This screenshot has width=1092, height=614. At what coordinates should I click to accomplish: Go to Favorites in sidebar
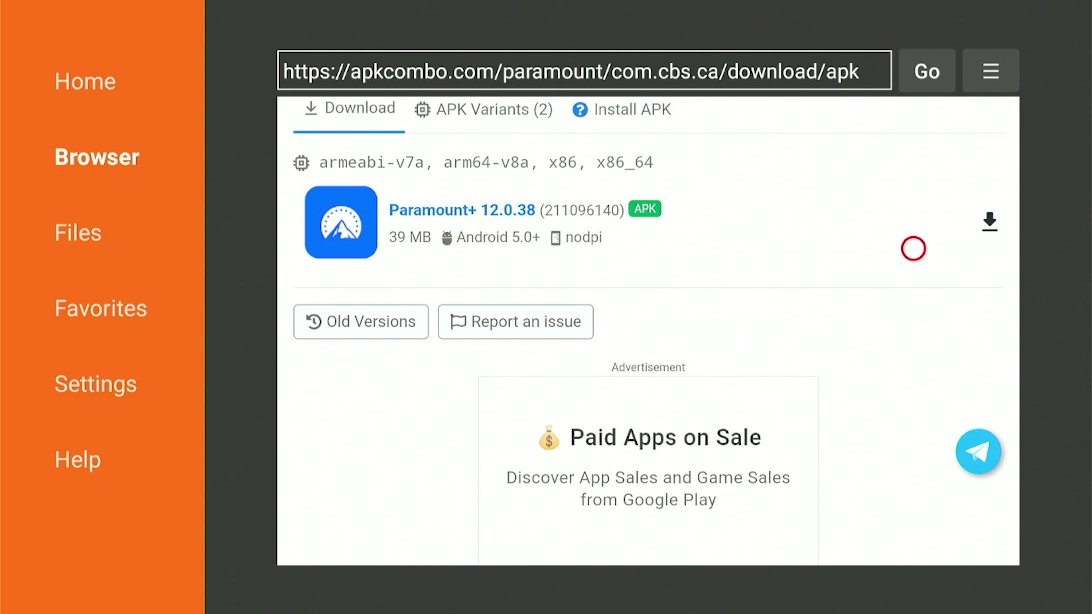point(101,308)
